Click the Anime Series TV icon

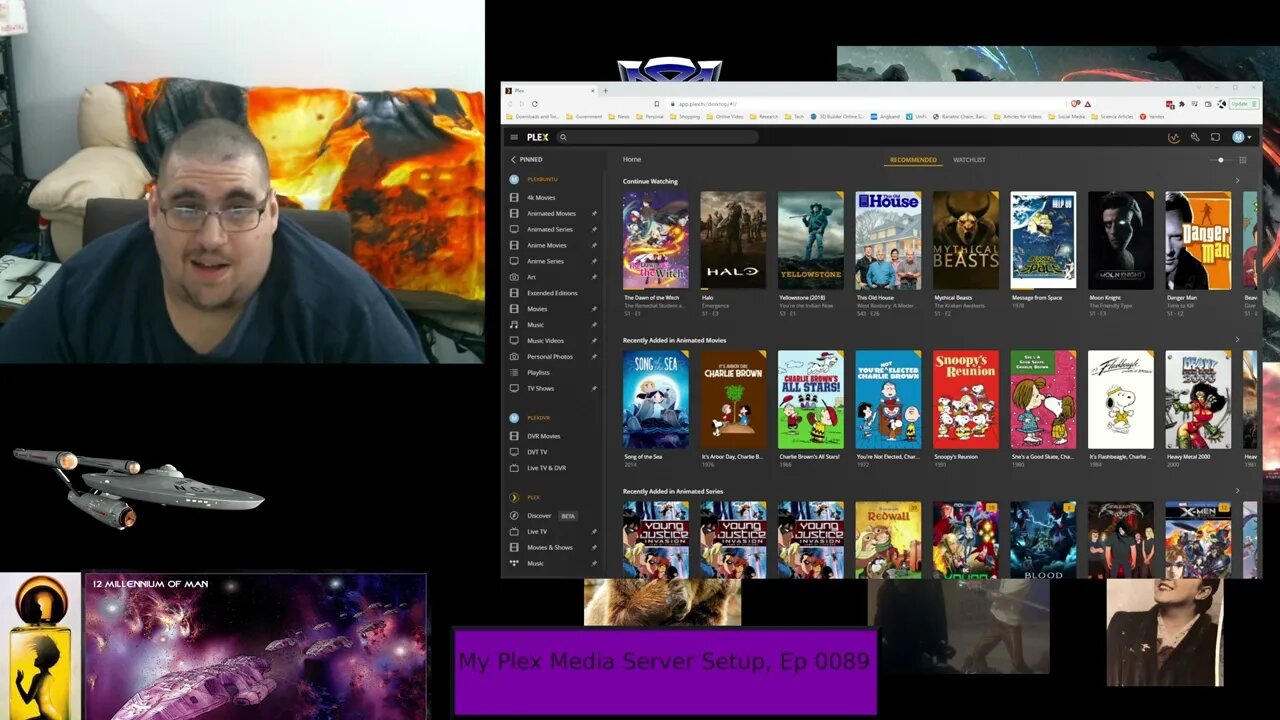click(514, 261)
